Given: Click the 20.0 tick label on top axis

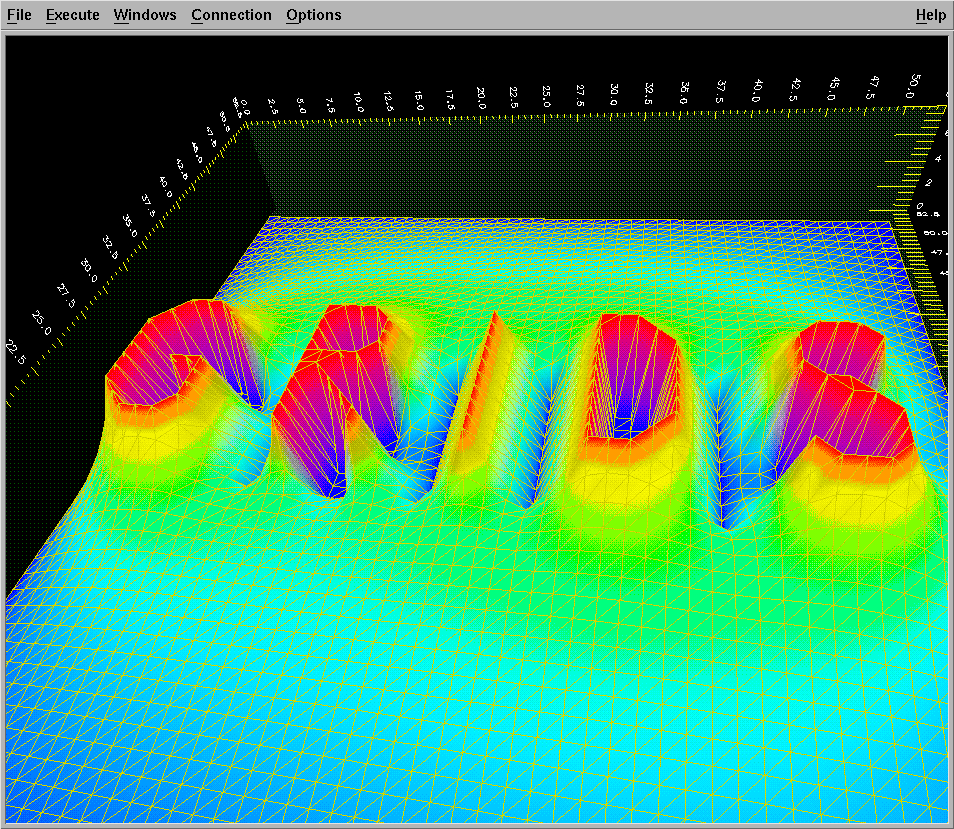Looking at the screenshot, I should click(x=481, y=97).
